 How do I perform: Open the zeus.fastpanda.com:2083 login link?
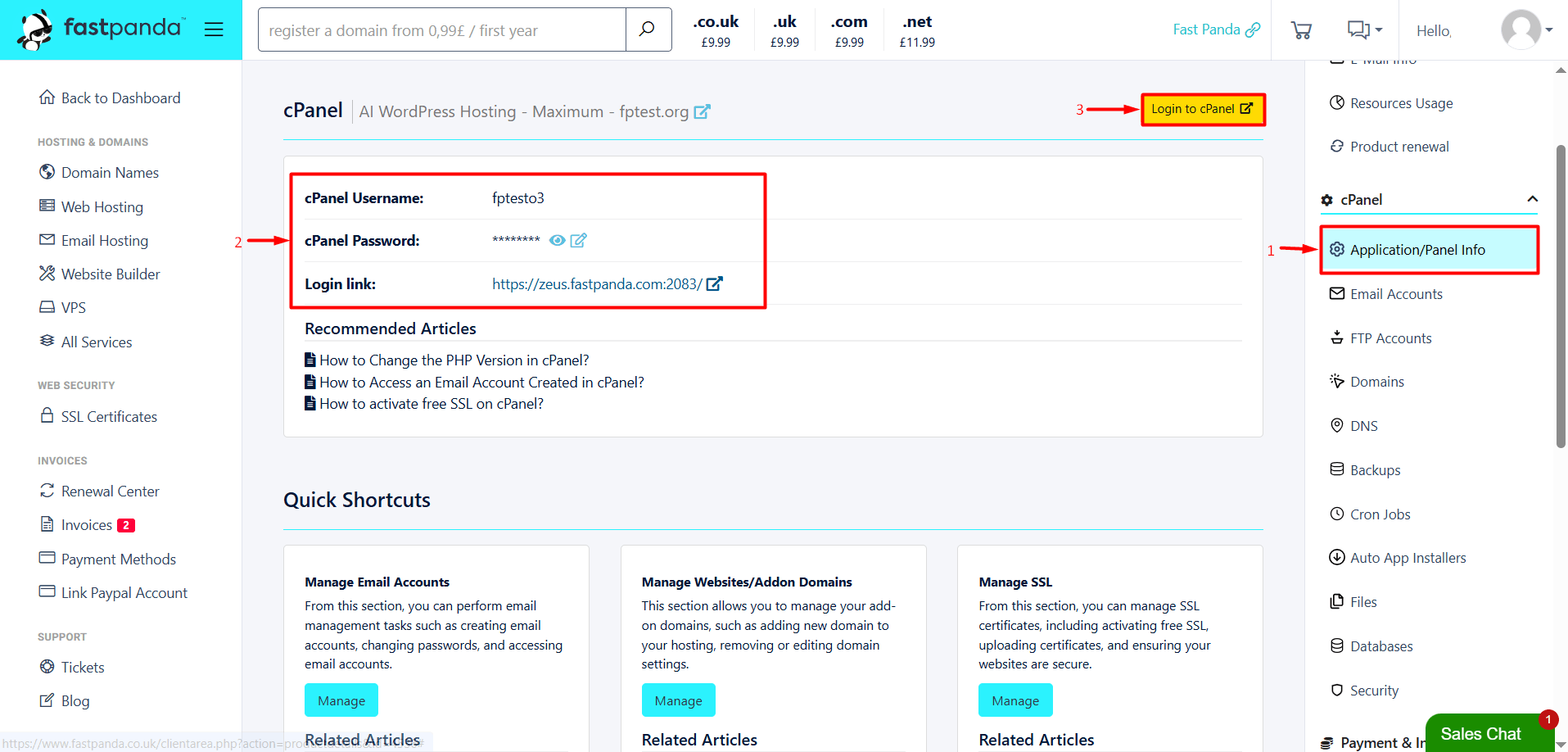tap(607, 283)
